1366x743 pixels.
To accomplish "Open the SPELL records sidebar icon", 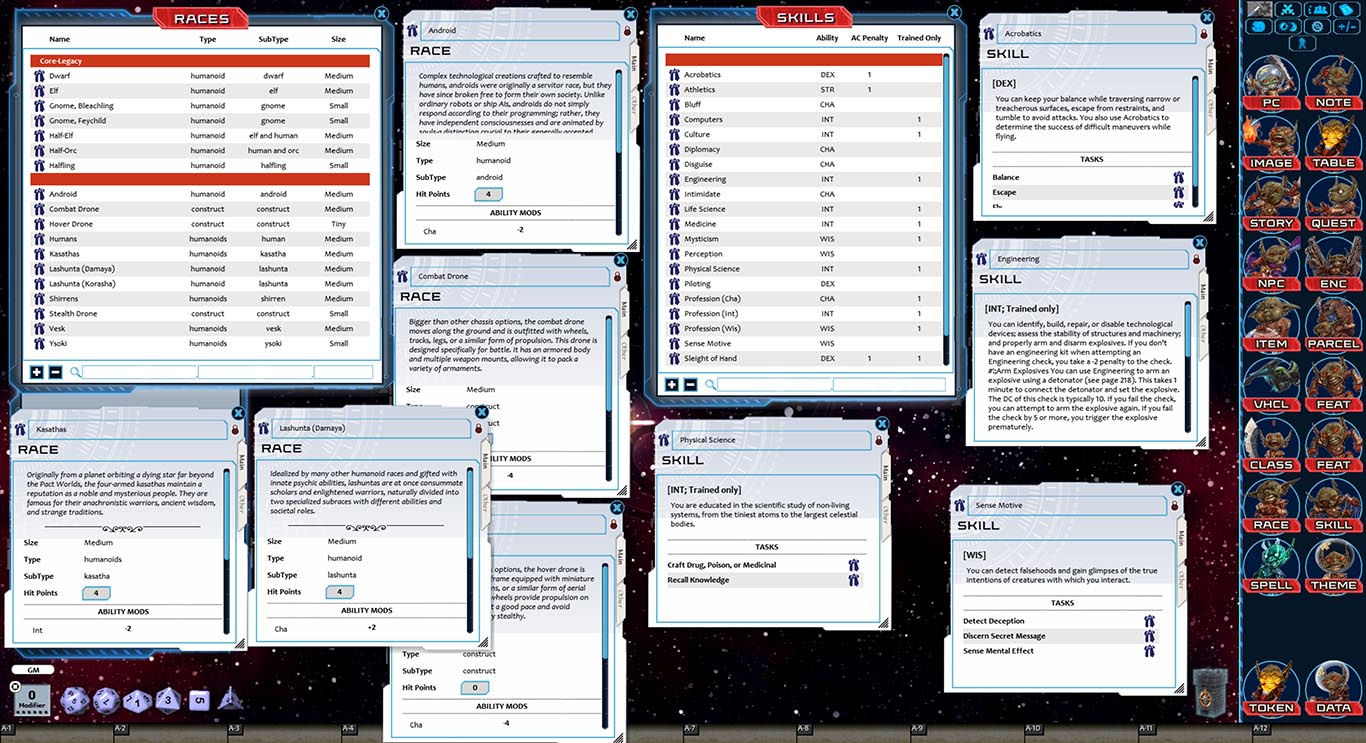I will click(1271, 560).
